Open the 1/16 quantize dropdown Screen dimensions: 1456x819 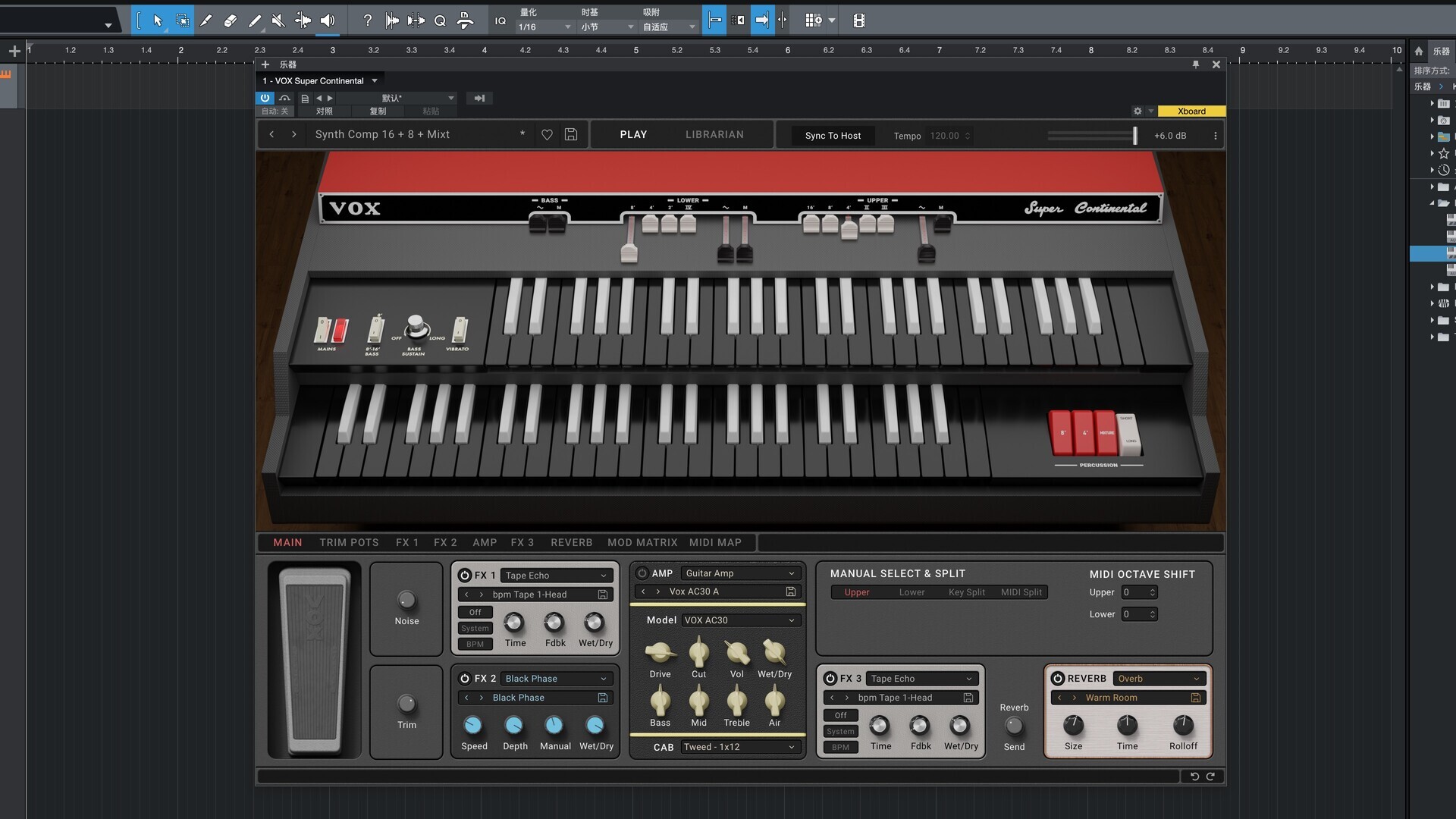pos(544,27)
